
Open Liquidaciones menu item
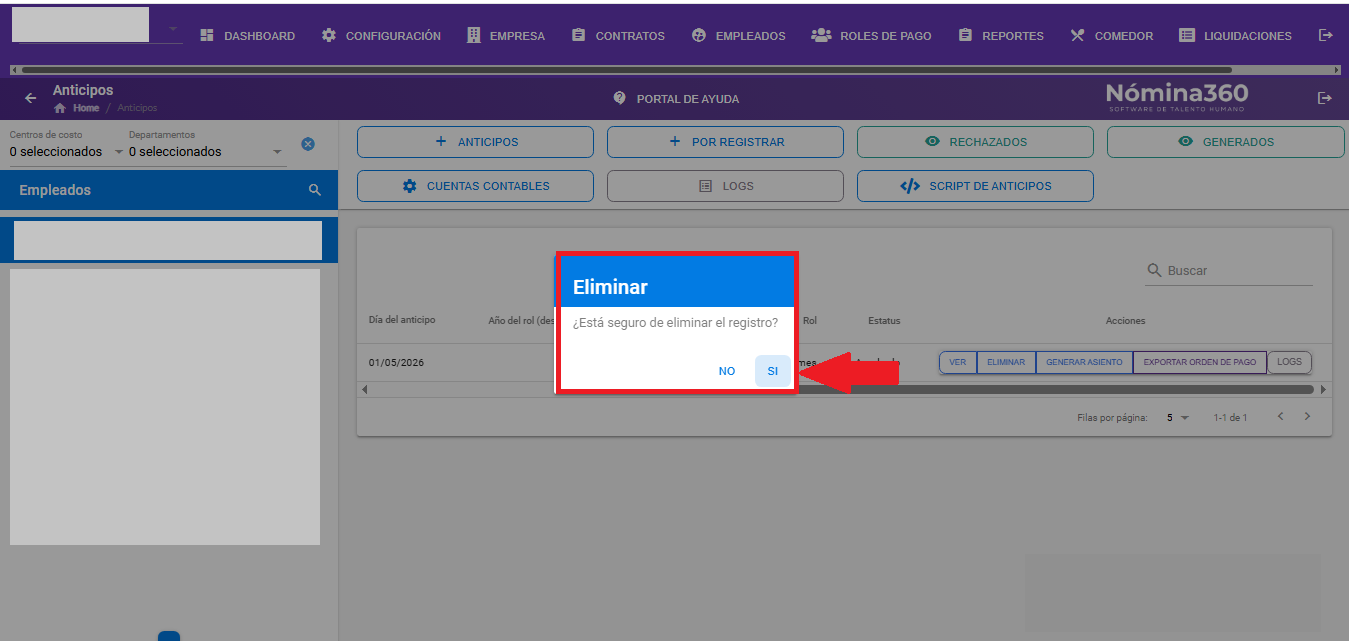tap(1235, 35)
